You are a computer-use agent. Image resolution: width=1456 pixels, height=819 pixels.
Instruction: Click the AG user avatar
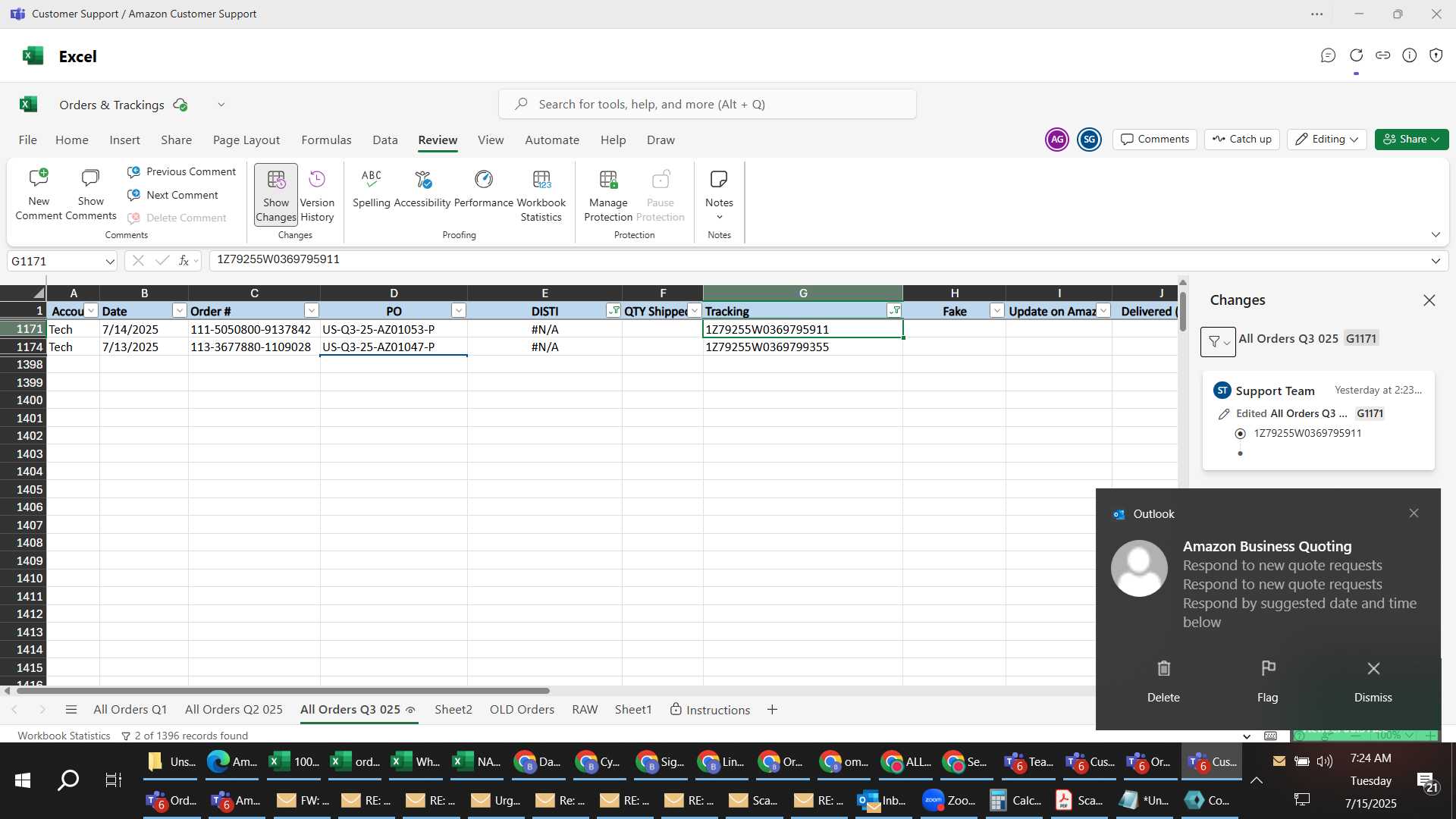coord(1057,140)
